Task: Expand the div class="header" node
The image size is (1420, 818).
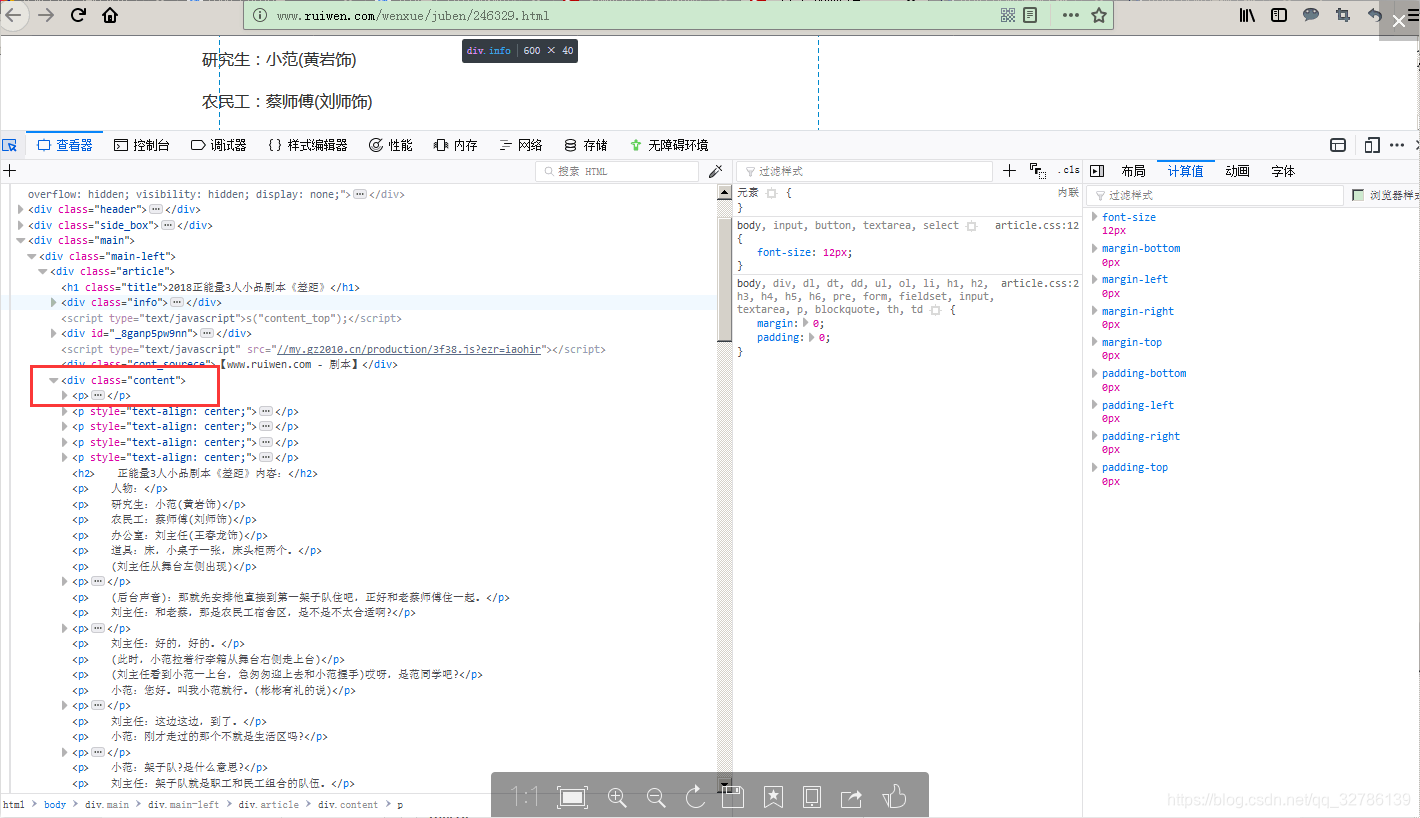Action: [21, 210]
